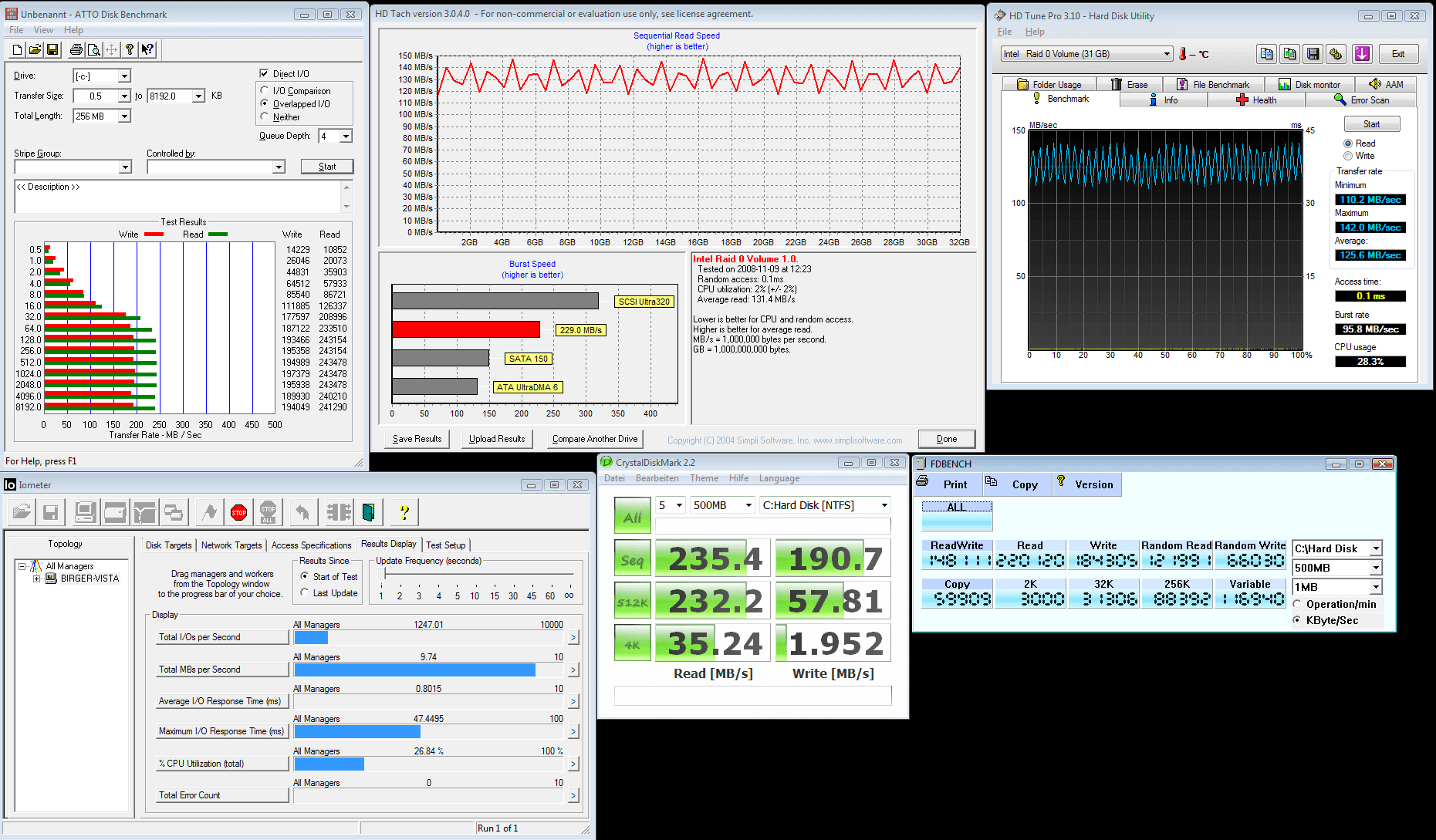Click question mark About icon in ATTO
The width and height of the screenshot is (1436, 840).
[130, 49]
